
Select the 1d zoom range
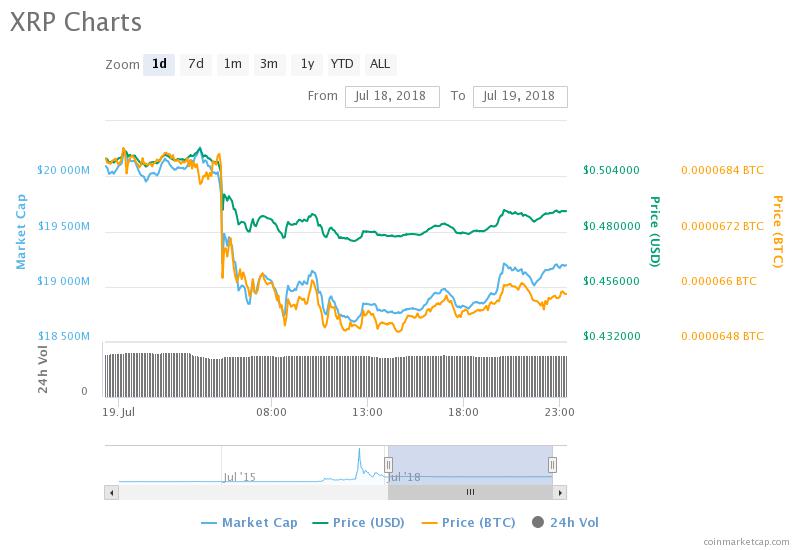(159, 64)
